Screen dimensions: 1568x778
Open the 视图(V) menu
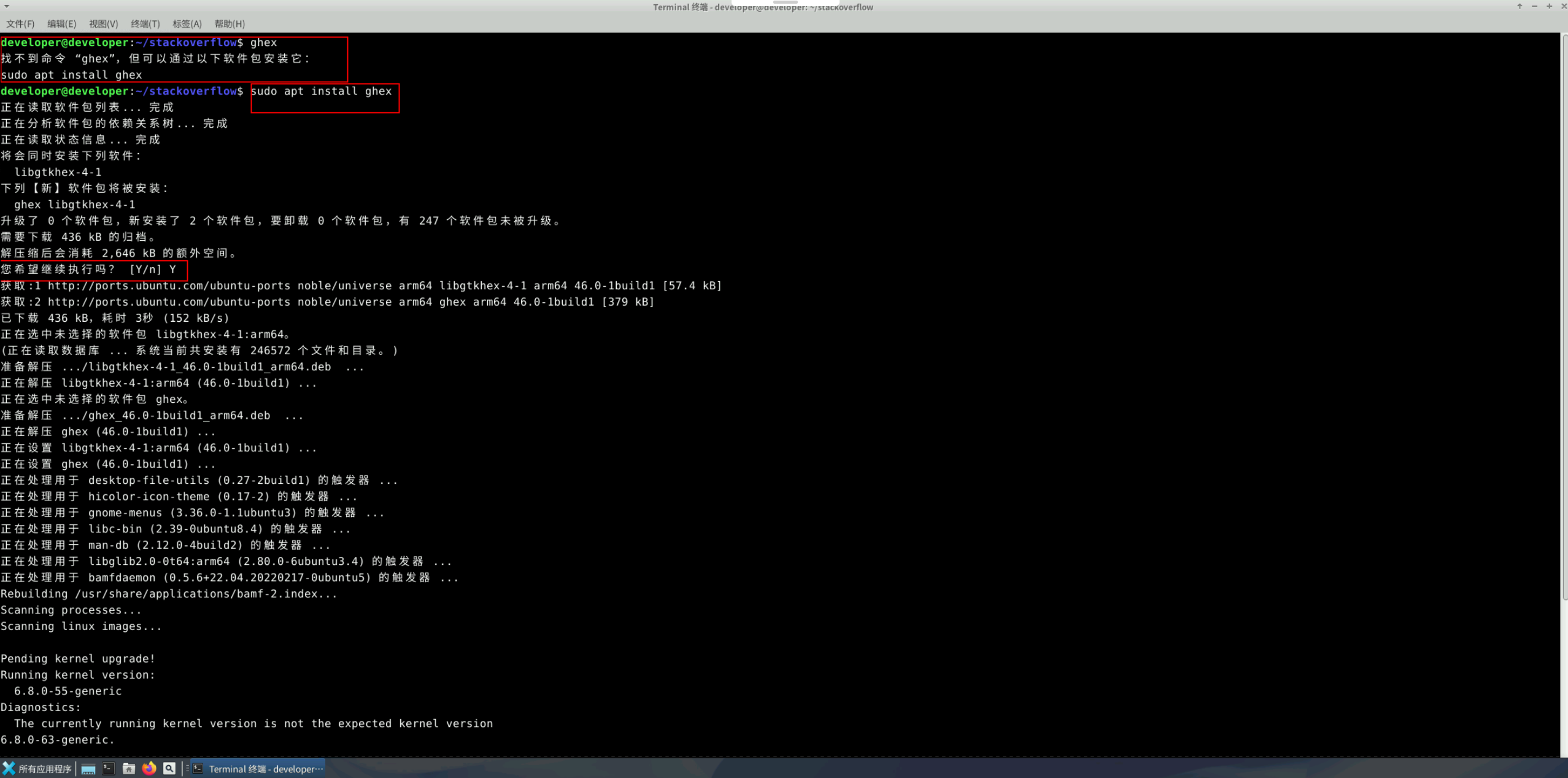pos(103,24)
